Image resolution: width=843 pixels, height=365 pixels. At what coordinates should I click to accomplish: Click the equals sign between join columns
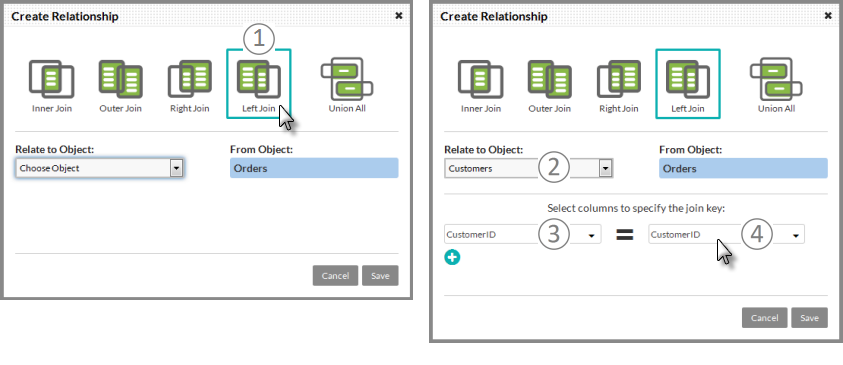625,235
